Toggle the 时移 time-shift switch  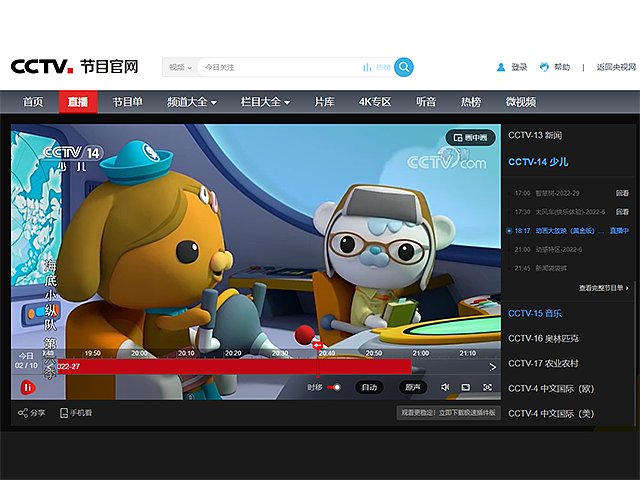tap(334, 387)
